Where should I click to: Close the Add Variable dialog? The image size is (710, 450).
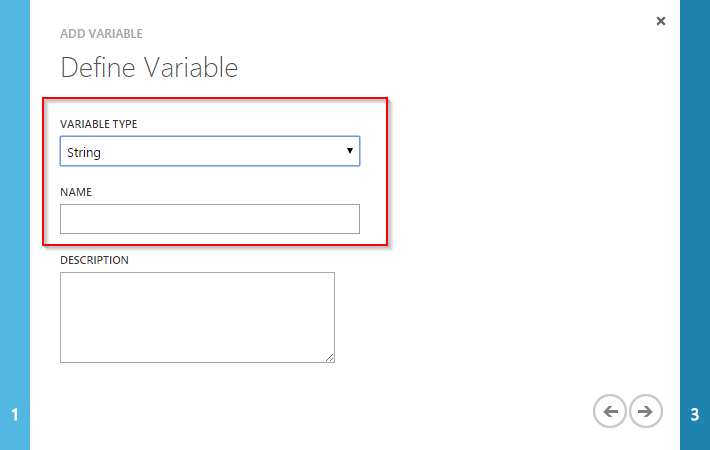661,20
